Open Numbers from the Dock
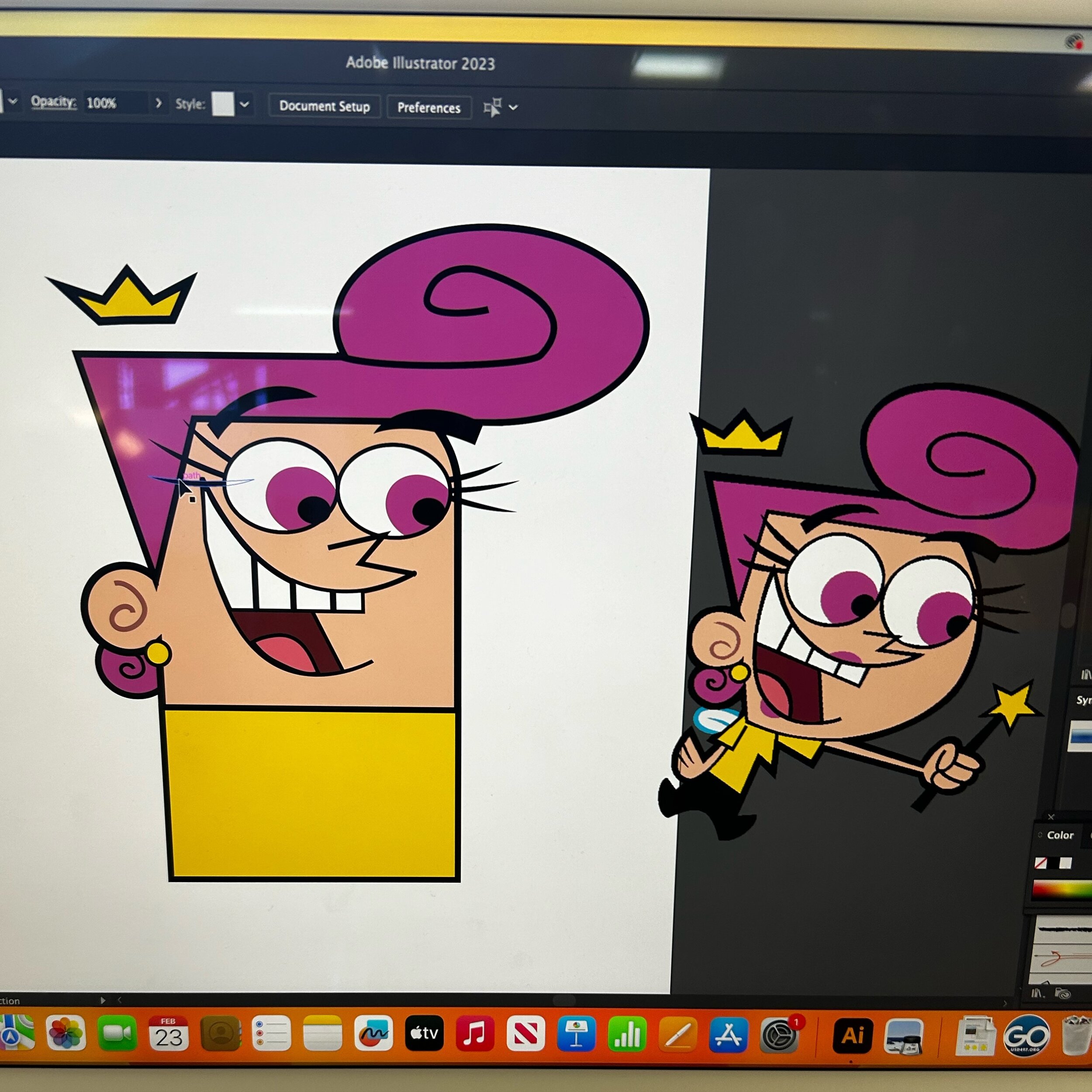Viewport: 1092px width, 1092px height. click(627, 1034)
